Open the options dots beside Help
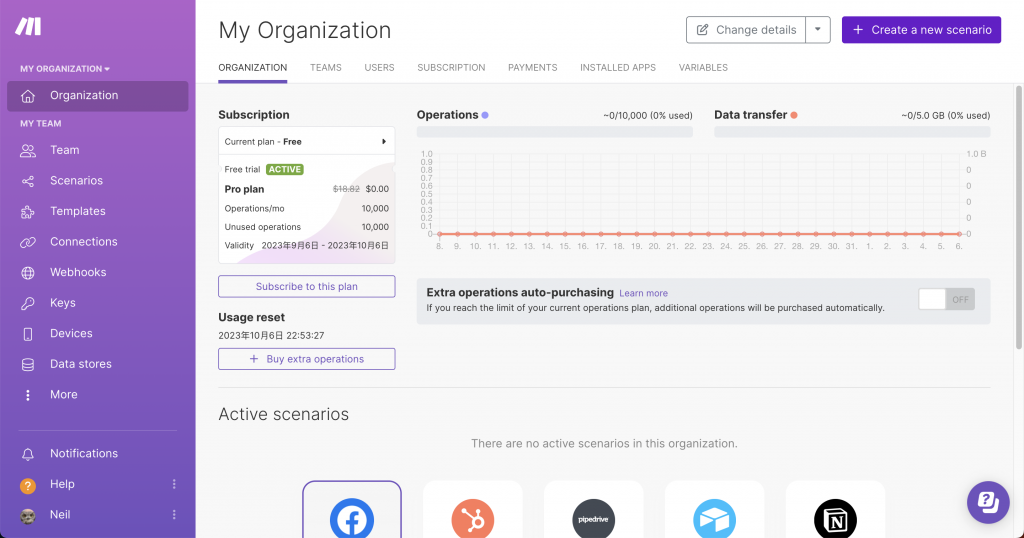The height and width of the screenshot is (538, 1024). [x=174, y=484]
